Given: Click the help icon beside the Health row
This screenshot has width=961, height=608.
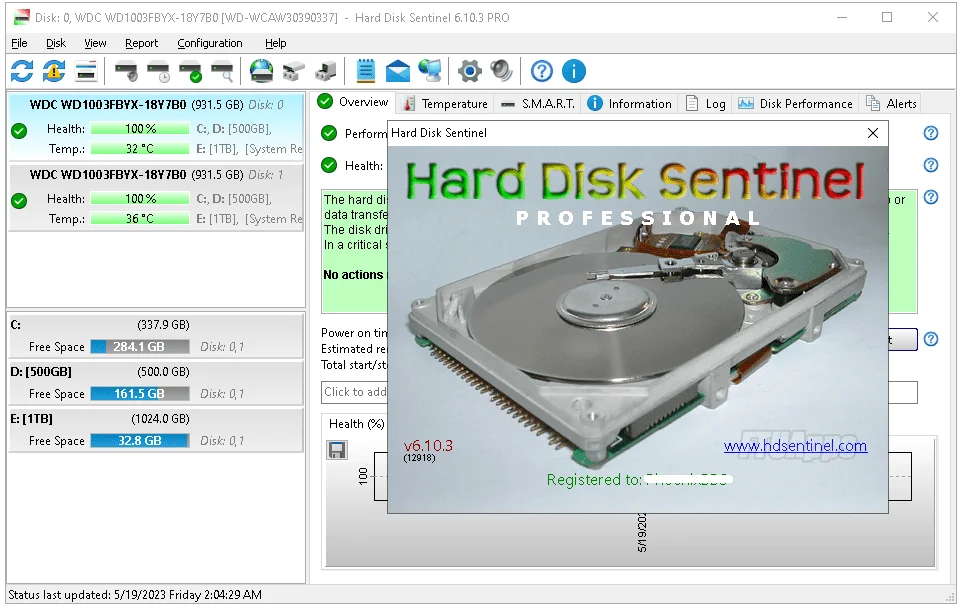Looking at the screenshot, I should pyautogui.click(x=930, y=165).
